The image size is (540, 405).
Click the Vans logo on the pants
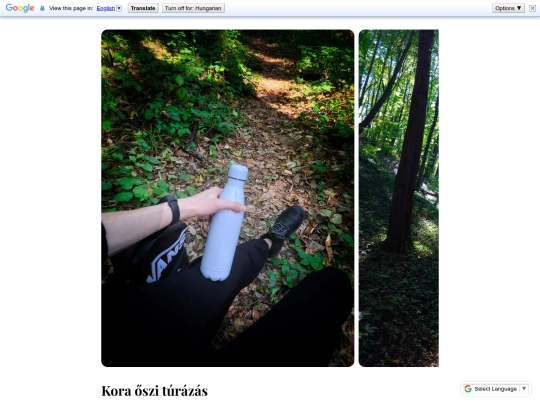tap(167, 256)
